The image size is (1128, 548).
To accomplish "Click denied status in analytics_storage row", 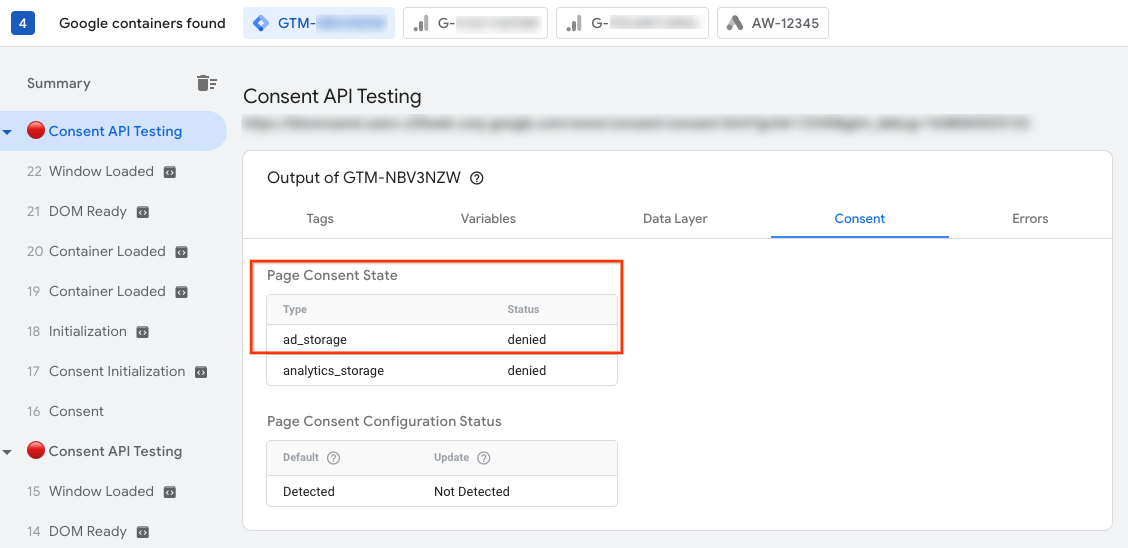I will pos(527,371).
